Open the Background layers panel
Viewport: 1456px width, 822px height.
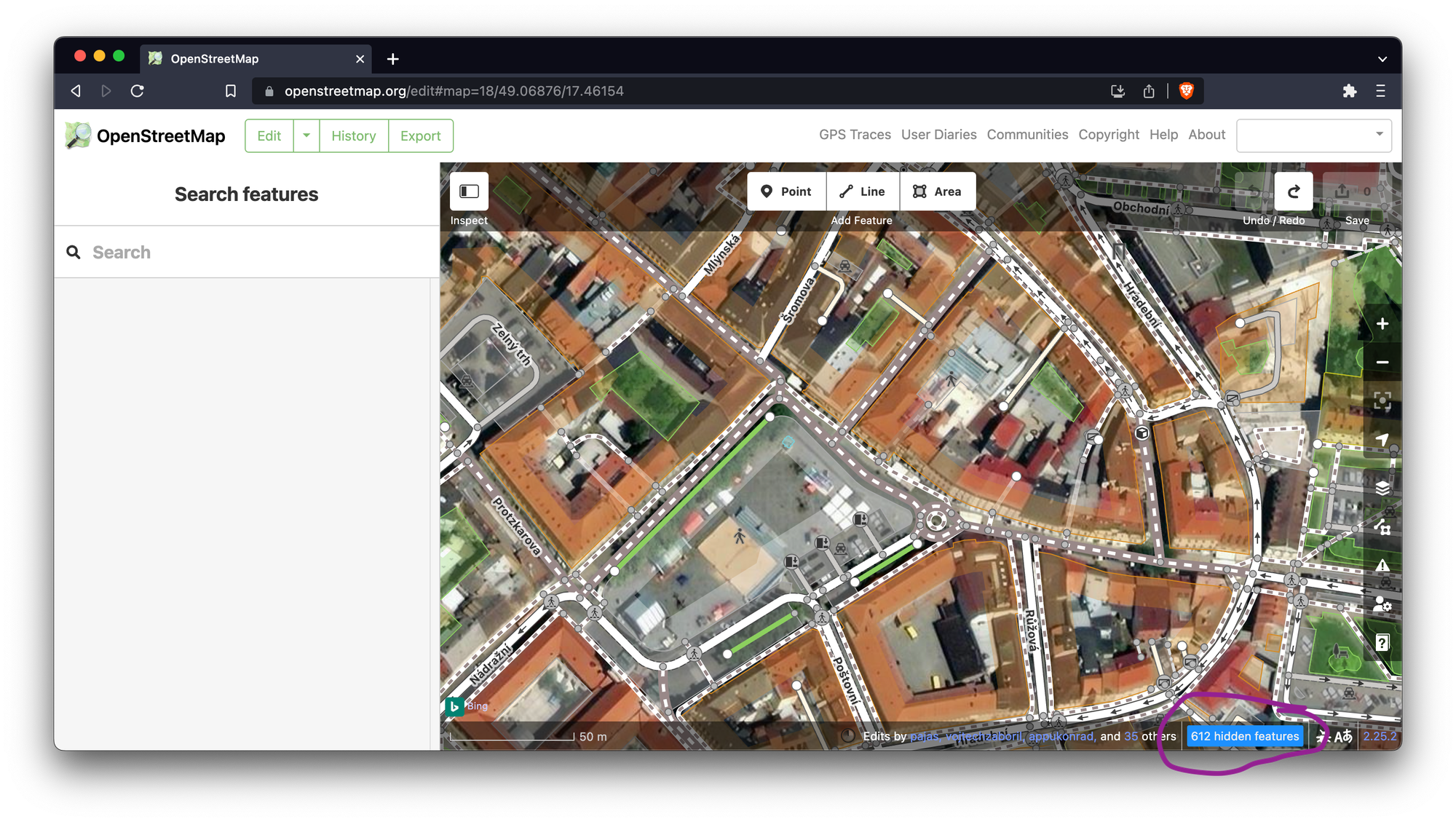click(x=1382, y=488)
